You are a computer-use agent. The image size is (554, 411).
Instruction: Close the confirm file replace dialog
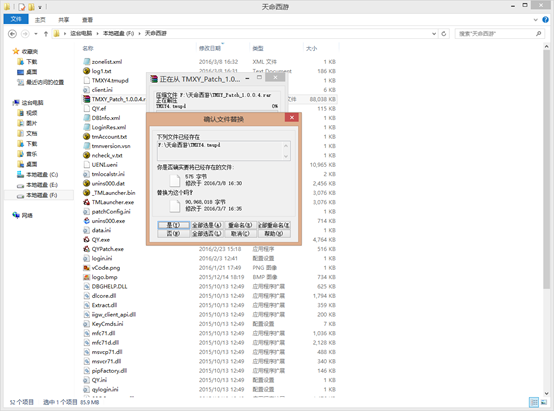292,118
